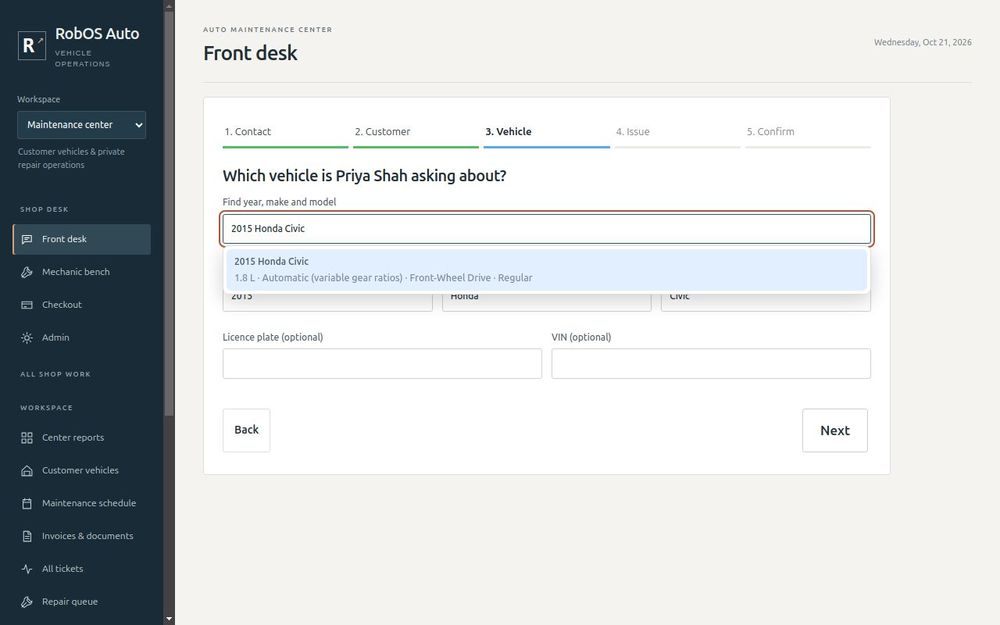Open All tickets

pyautogui.click(x=82, y=569)
